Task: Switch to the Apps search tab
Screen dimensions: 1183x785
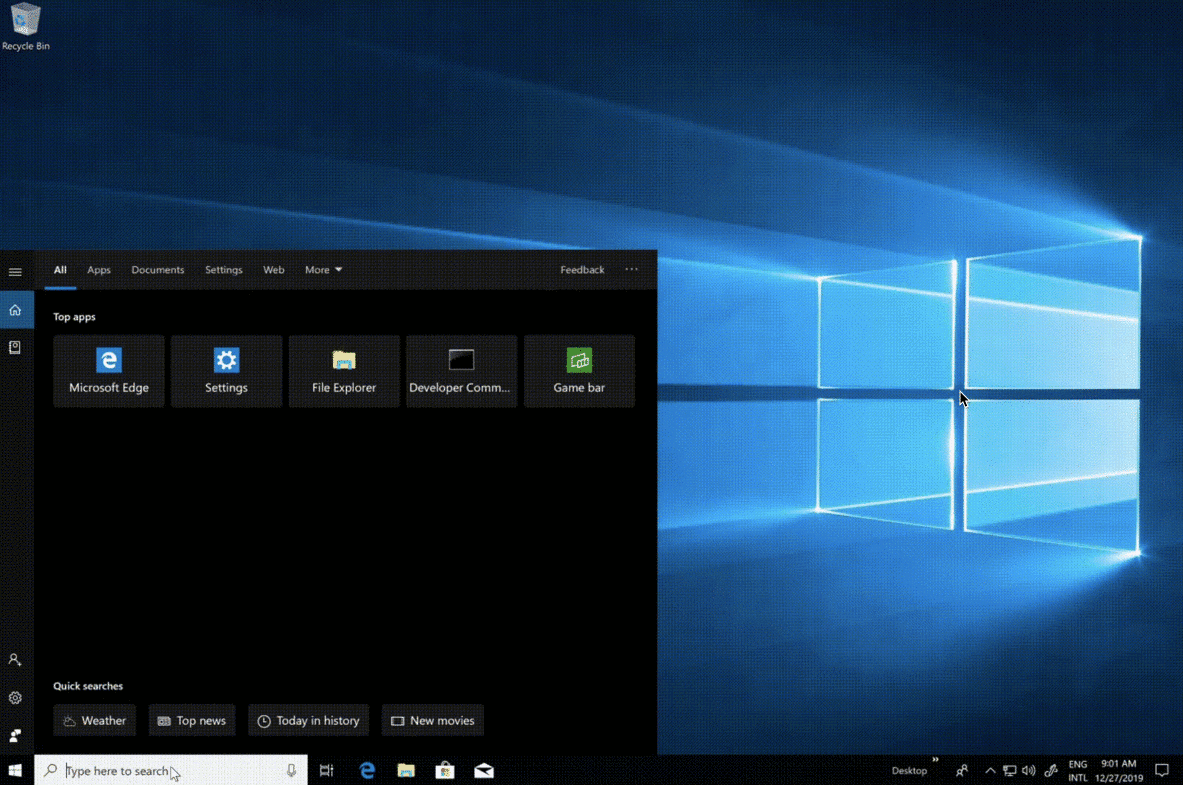Action: 99,270
